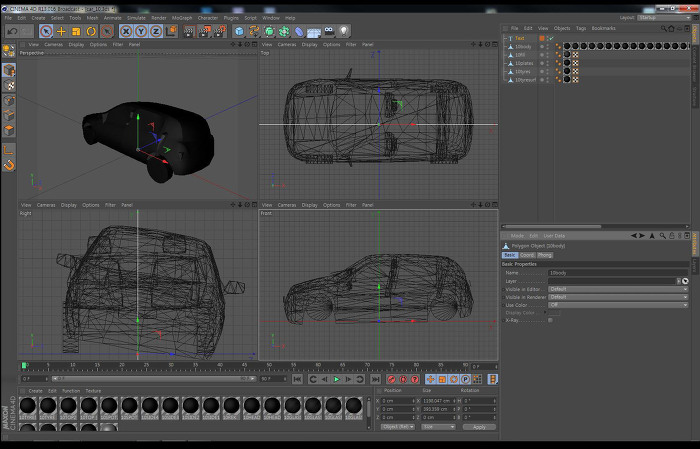
Task: Click the Undo arrow icon
Action: [13, 31]
